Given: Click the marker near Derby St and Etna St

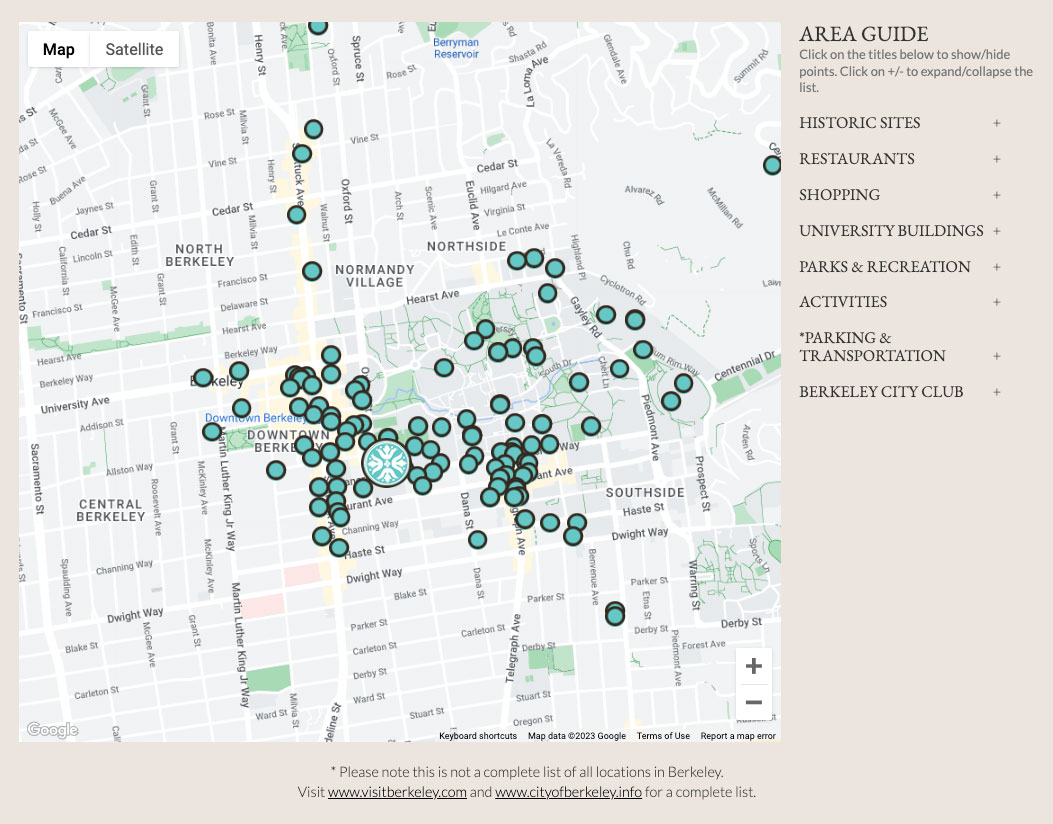Looking at the screenshot, I should [615, 615].
